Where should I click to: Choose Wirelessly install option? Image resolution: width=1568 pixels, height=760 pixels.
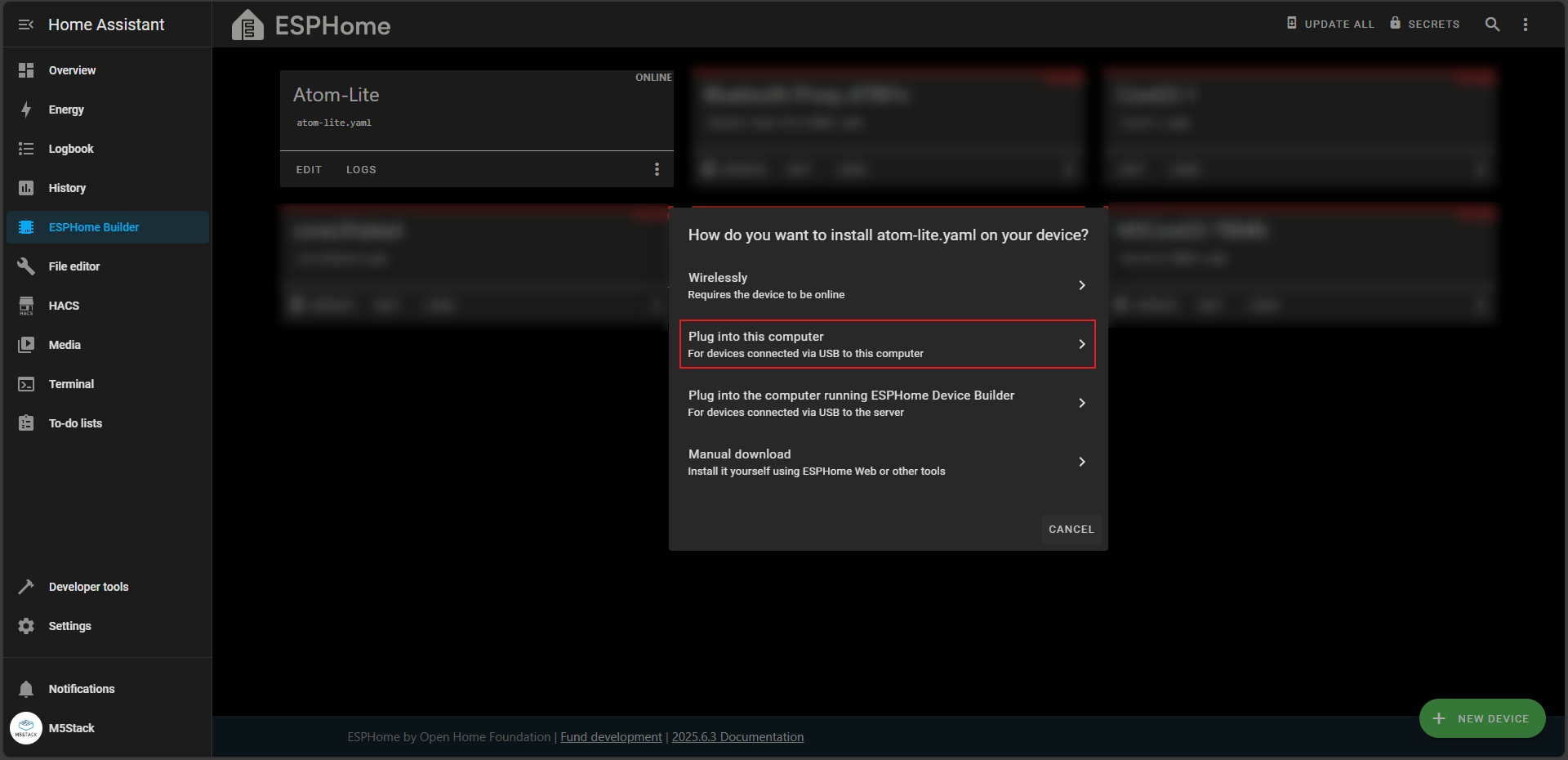[888, 285]
